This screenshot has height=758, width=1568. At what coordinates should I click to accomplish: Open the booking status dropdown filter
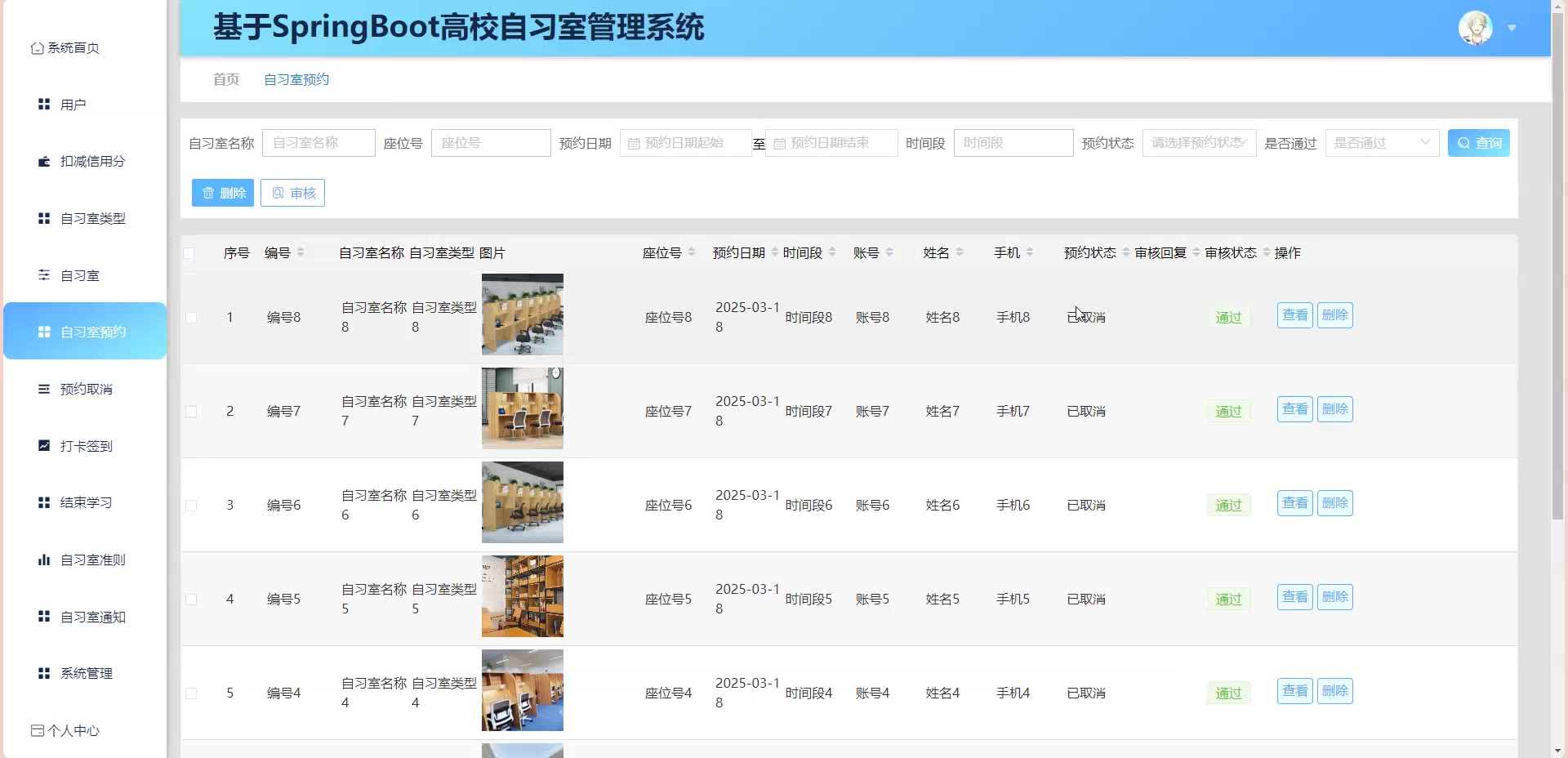[x=1198, y=143]
